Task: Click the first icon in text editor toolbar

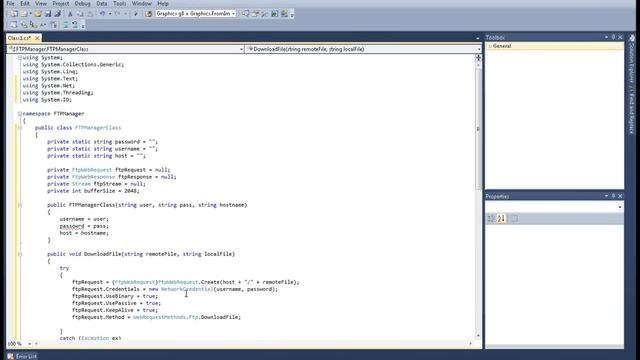Action: point(13,25)
